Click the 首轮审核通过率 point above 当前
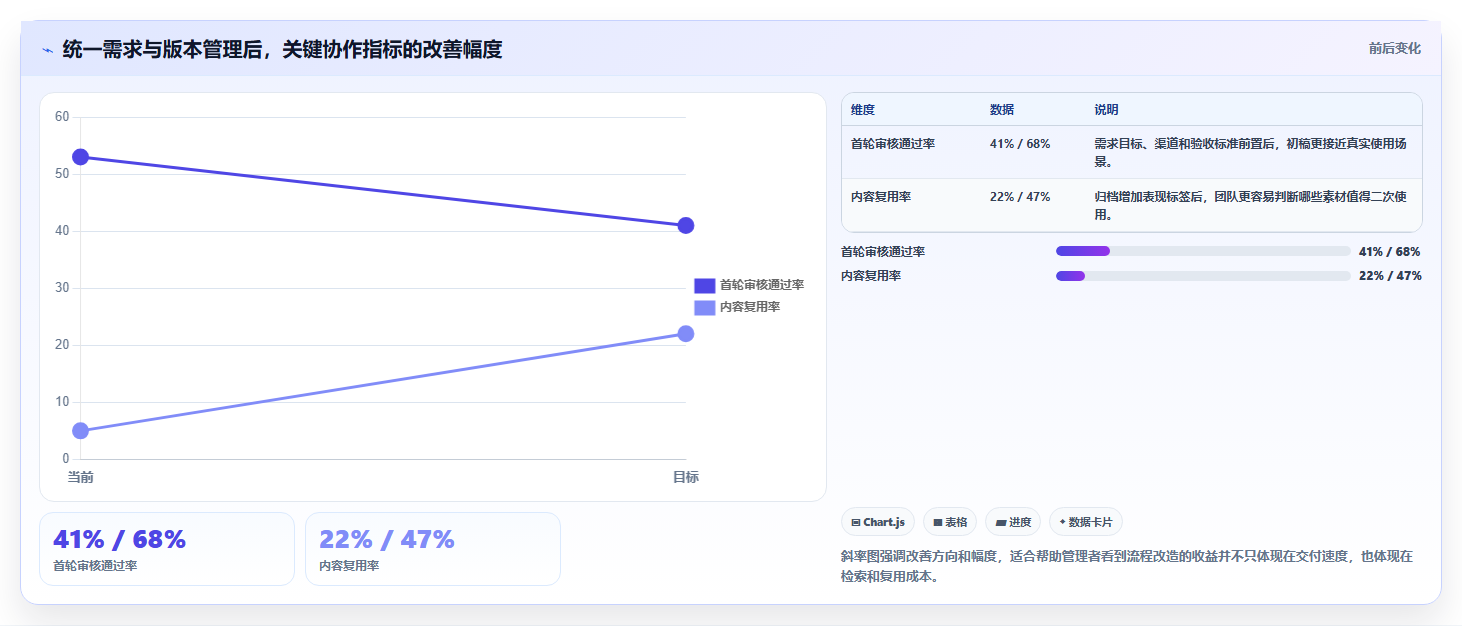 click(x=81, y=157)
